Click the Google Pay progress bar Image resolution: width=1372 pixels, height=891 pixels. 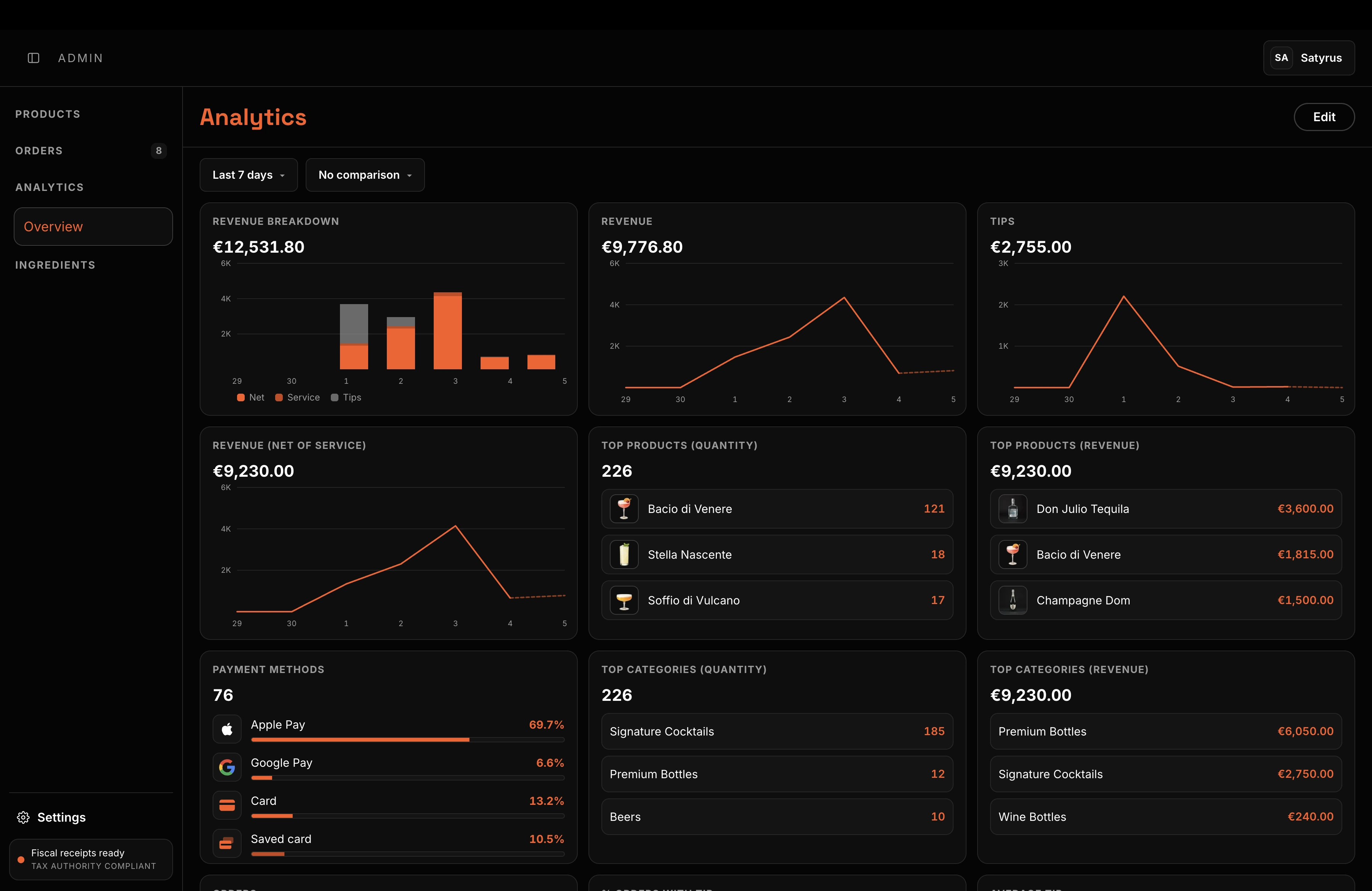click(x=407, y=777)
